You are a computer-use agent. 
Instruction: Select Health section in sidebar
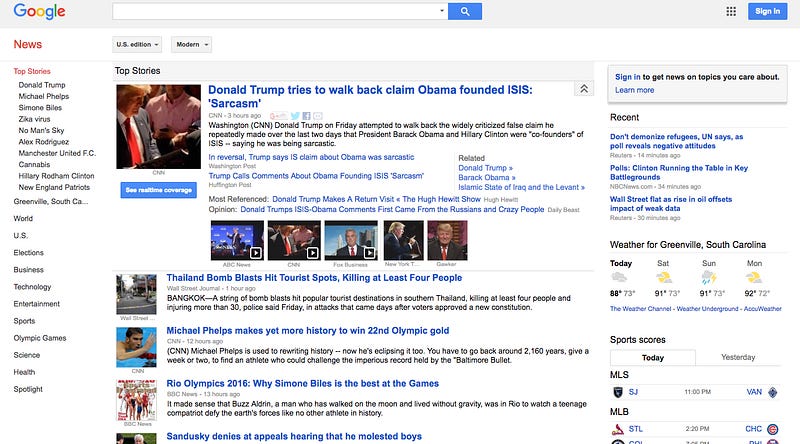pyautogui.click(x=24, y=372)
